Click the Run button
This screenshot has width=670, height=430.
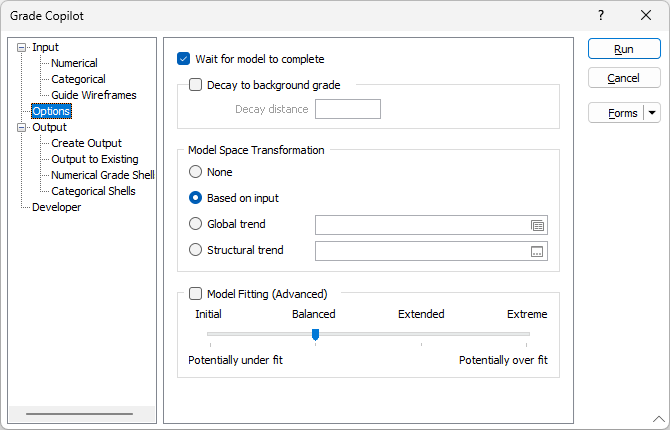pyautogui.click(x=624, y=49)
